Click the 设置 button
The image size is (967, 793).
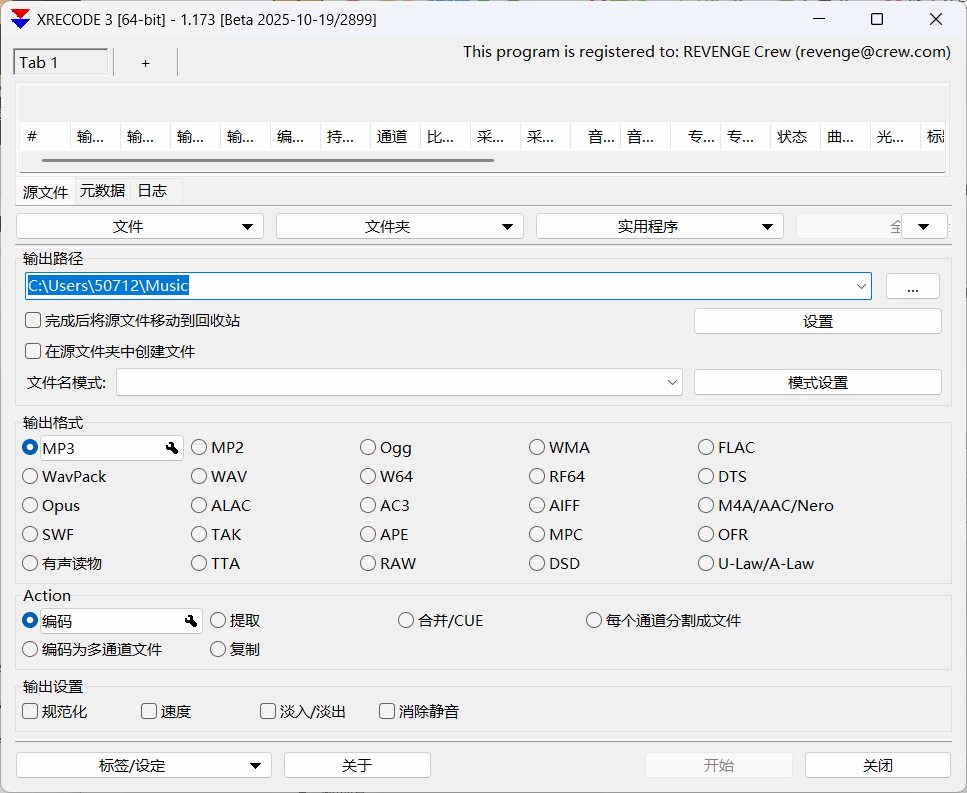point(817,321)
